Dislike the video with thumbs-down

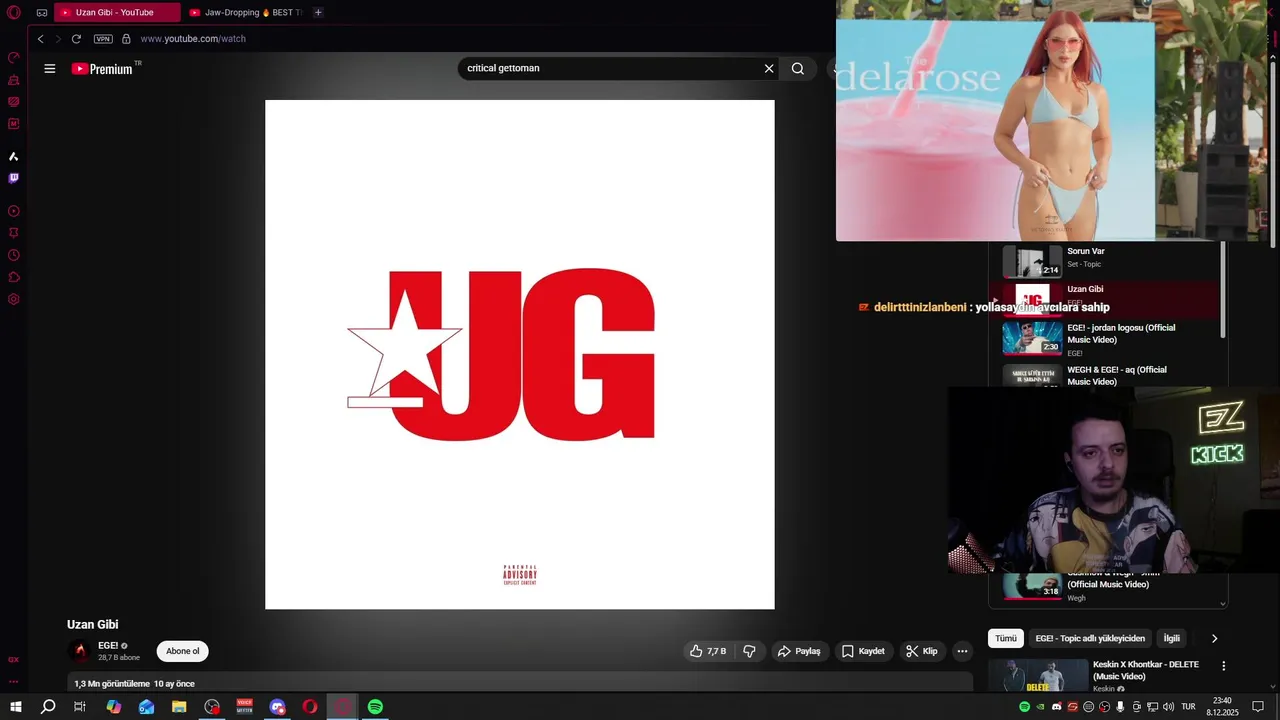click(749, 651)
